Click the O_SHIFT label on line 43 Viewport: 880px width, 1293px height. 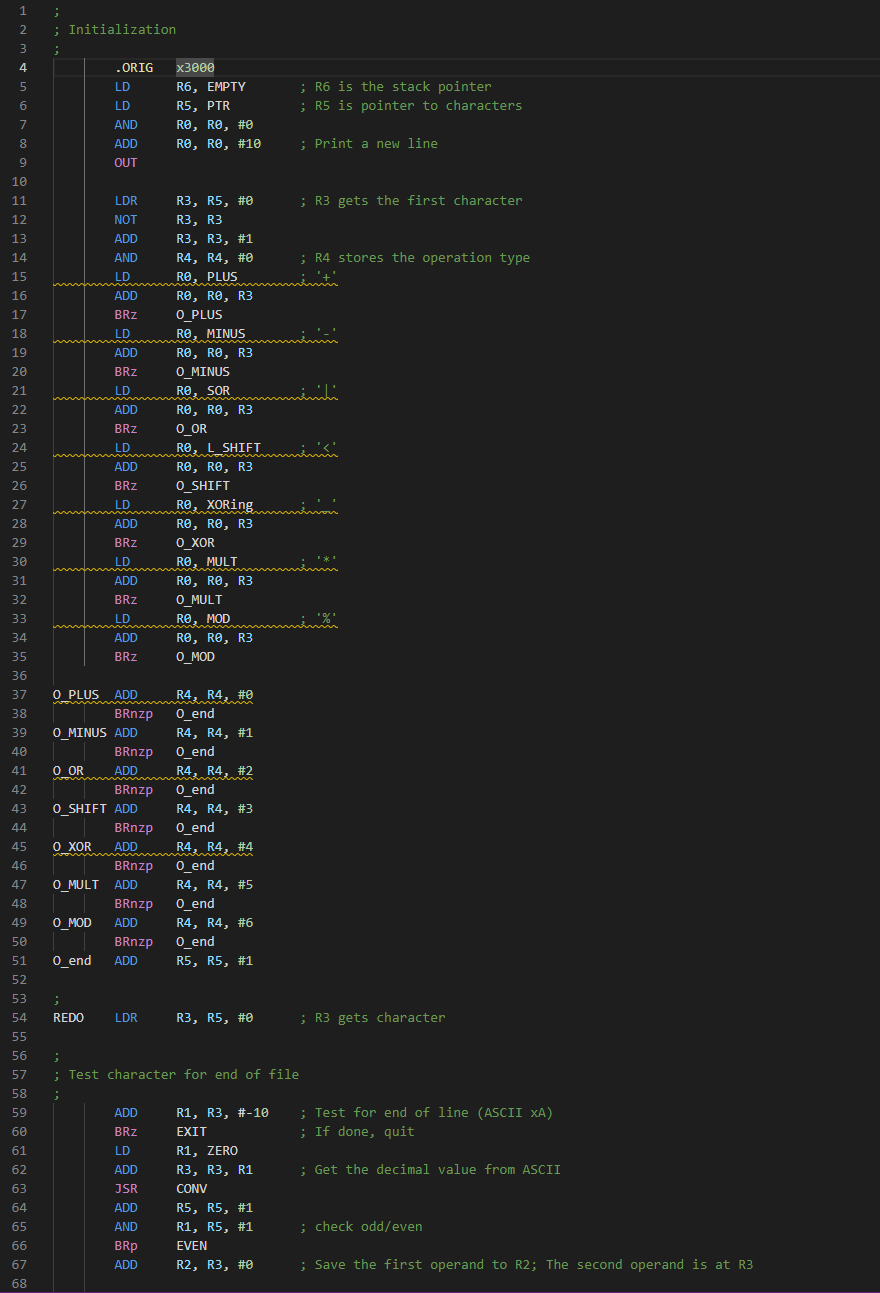(79, 808)
